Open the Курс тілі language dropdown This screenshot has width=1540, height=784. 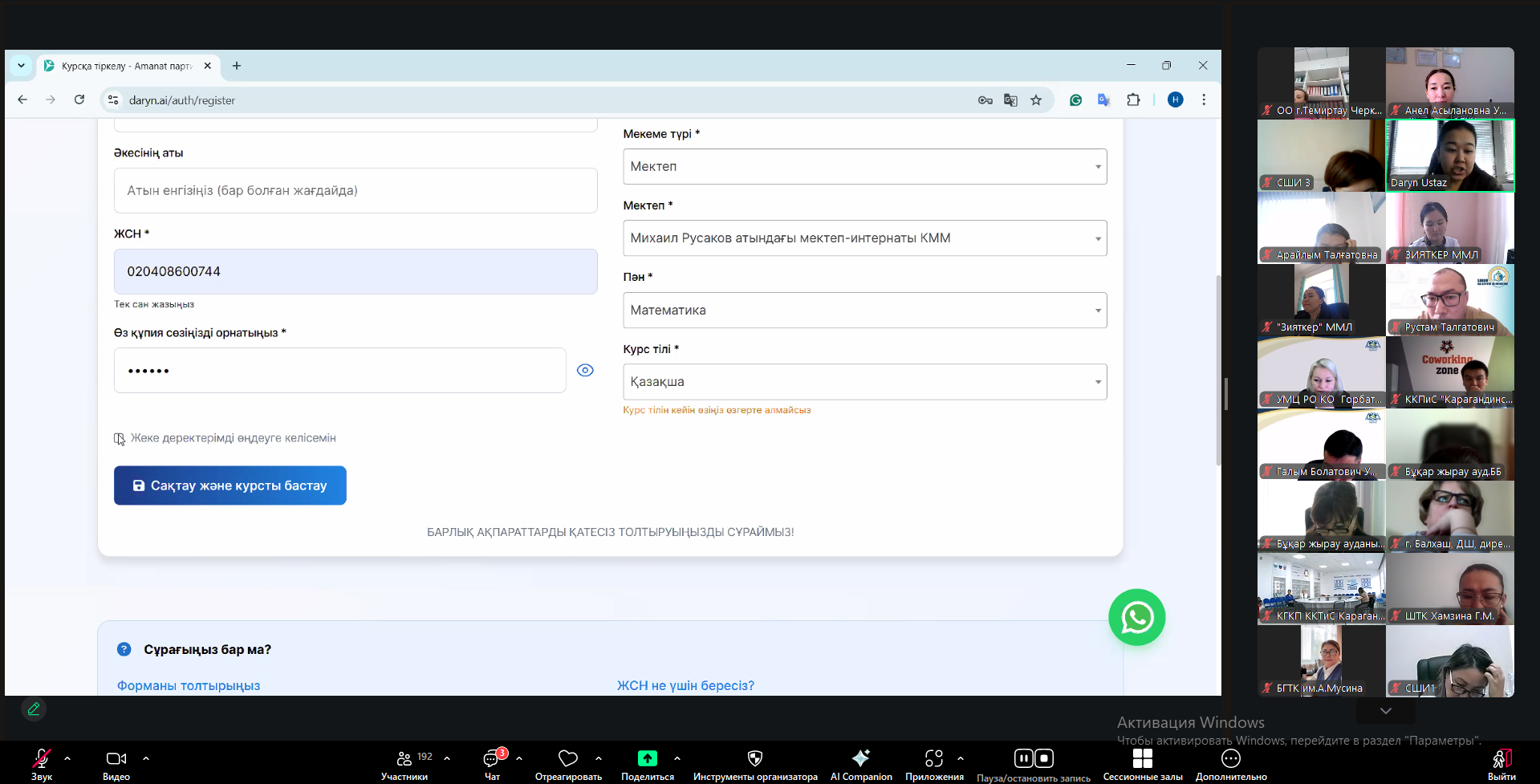864,382
